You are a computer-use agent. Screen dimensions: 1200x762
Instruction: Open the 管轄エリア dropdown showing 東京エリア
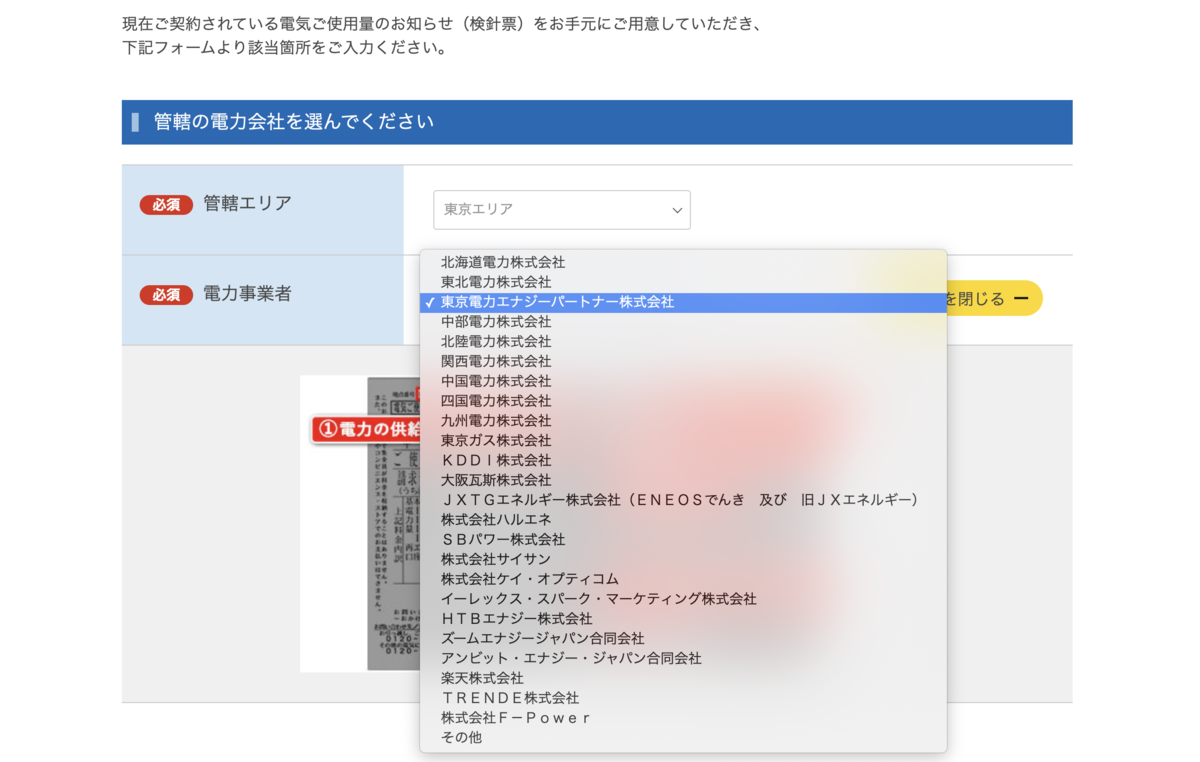tap(561, 210)
